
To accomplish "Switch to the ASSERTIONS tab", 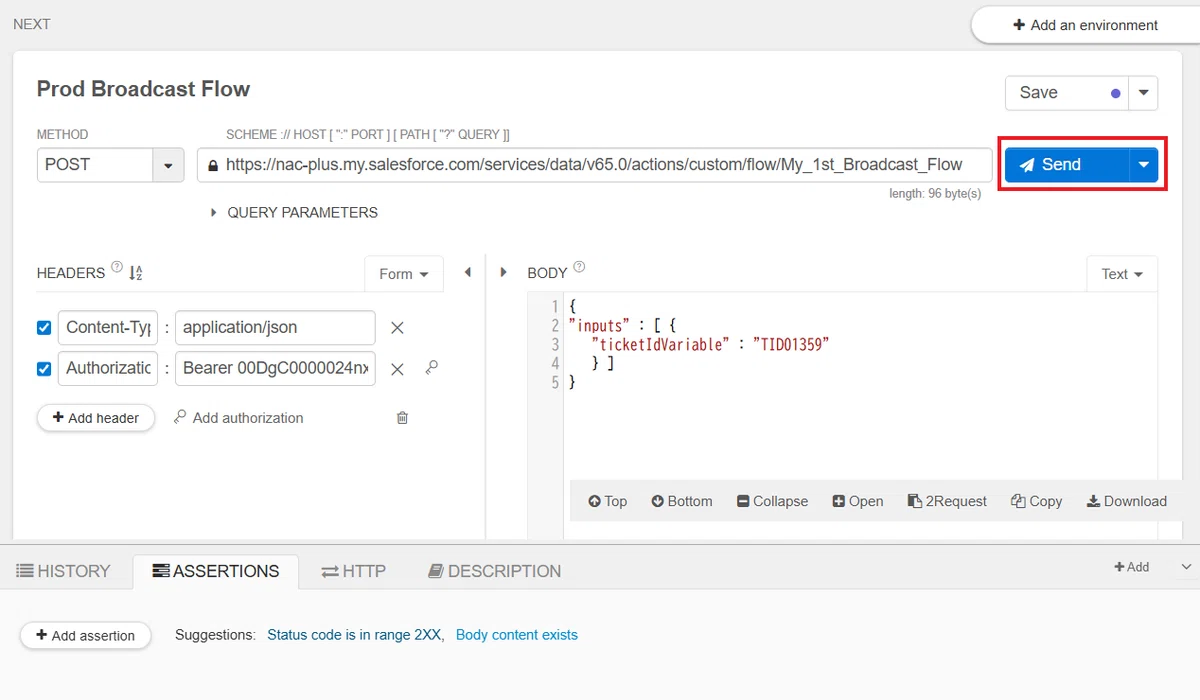I will [x=216, y=571].
